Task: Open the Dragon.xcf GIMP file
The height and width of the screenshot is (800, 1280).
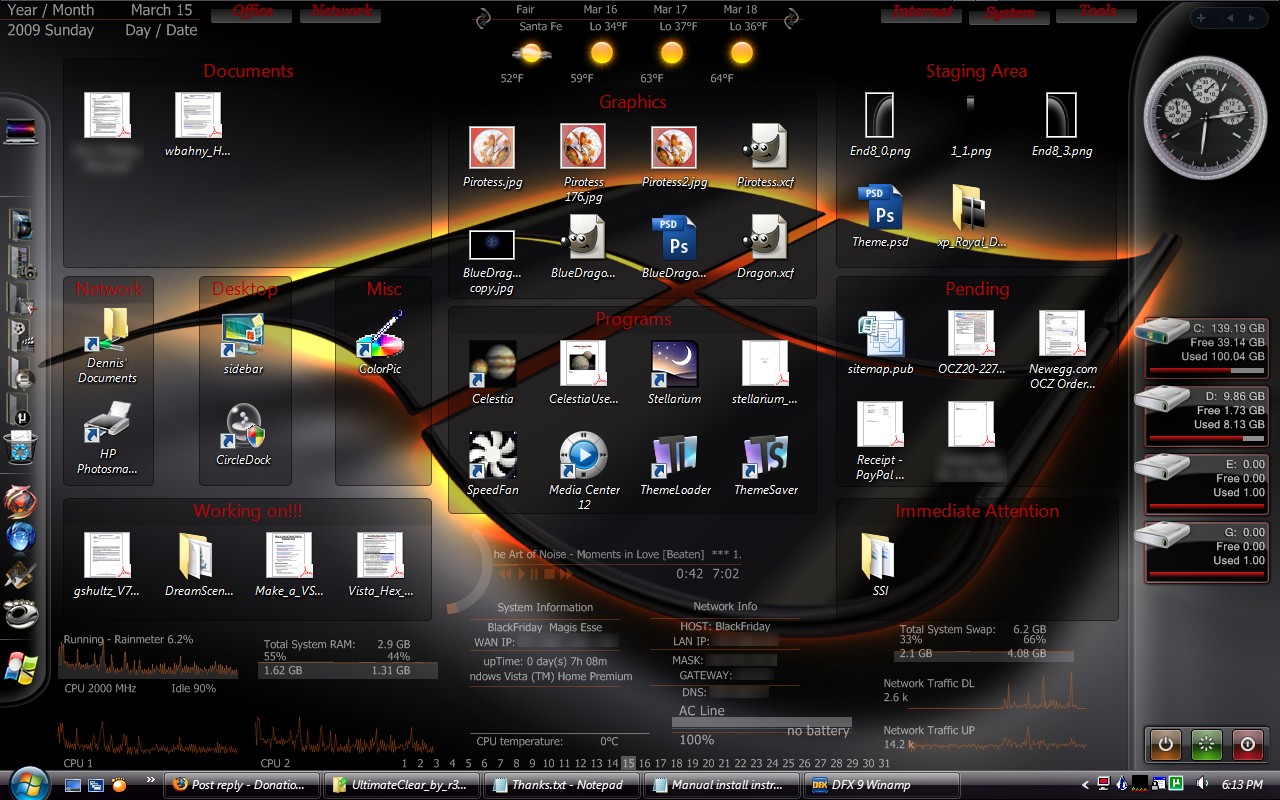Action: (765, 247)
